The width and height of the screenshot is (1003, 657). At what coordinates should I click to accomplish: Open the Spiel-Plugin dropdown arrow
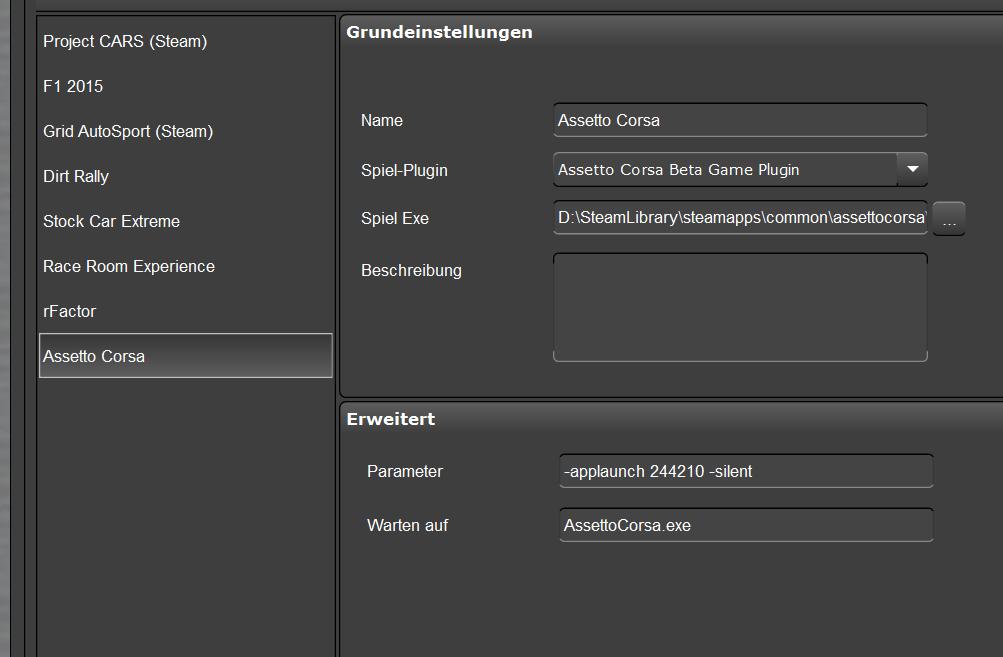[913, 170]
